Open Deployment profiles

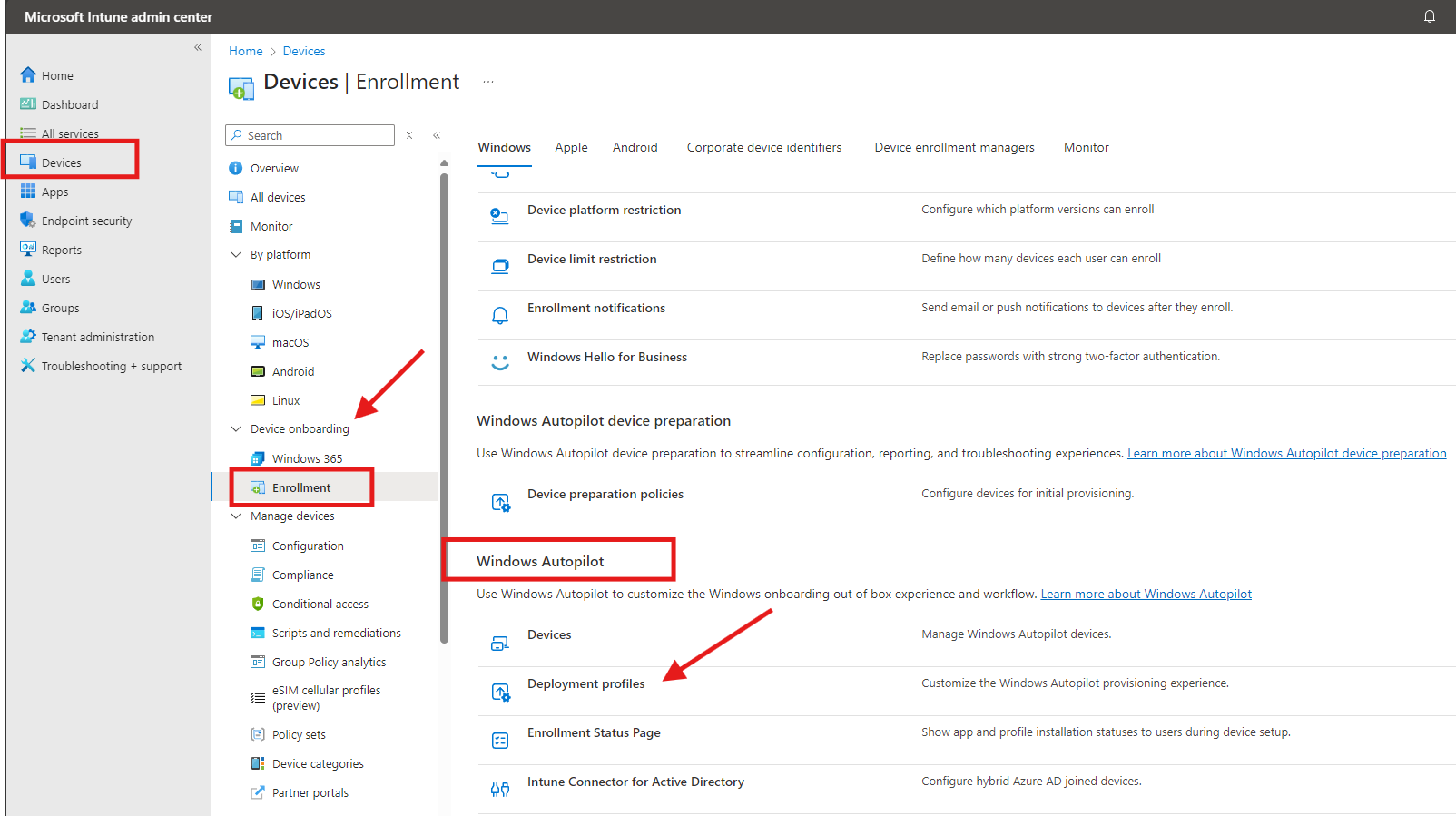click(585, 683)
